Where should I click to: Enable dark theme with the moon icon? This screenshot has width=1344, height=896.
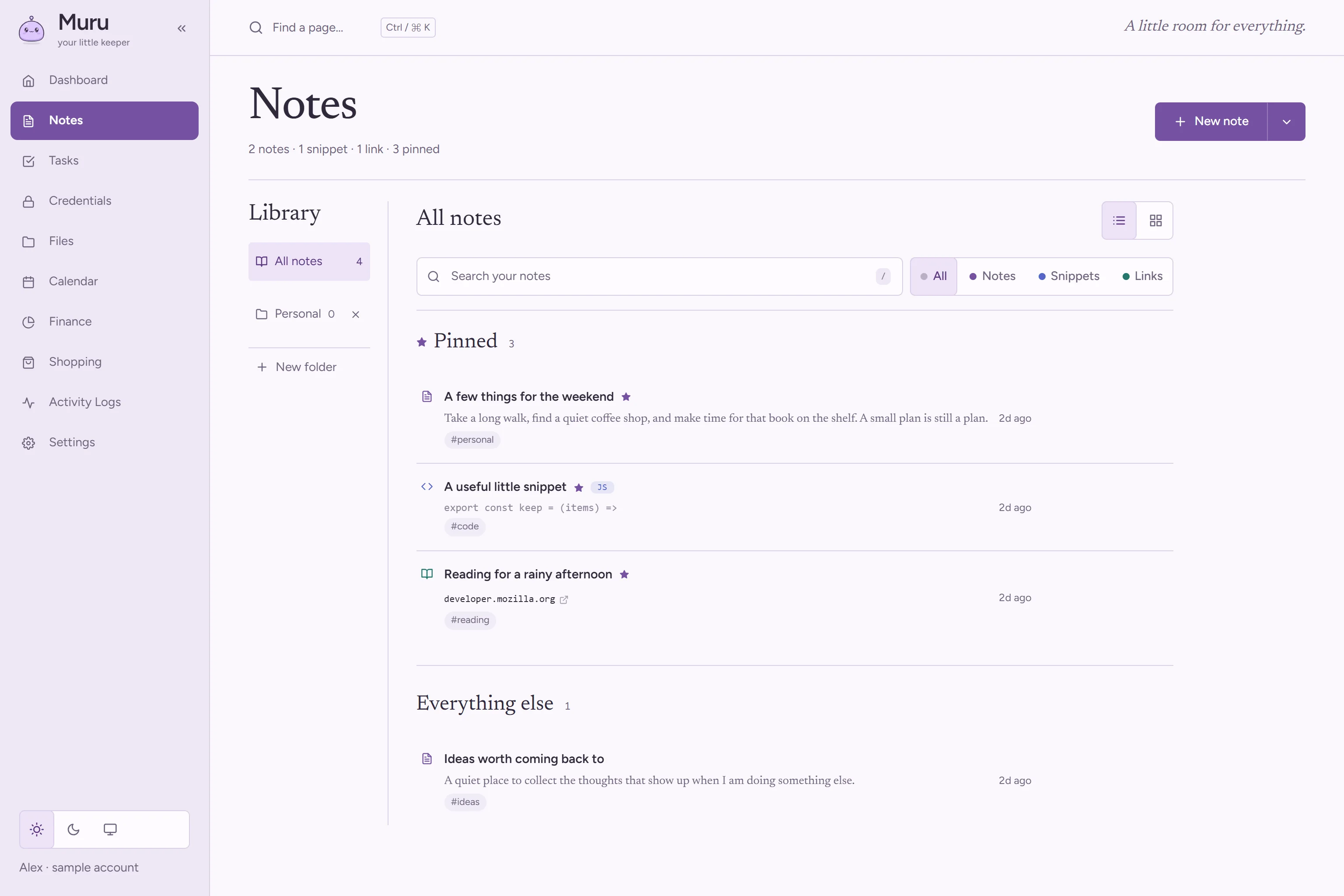73,829
